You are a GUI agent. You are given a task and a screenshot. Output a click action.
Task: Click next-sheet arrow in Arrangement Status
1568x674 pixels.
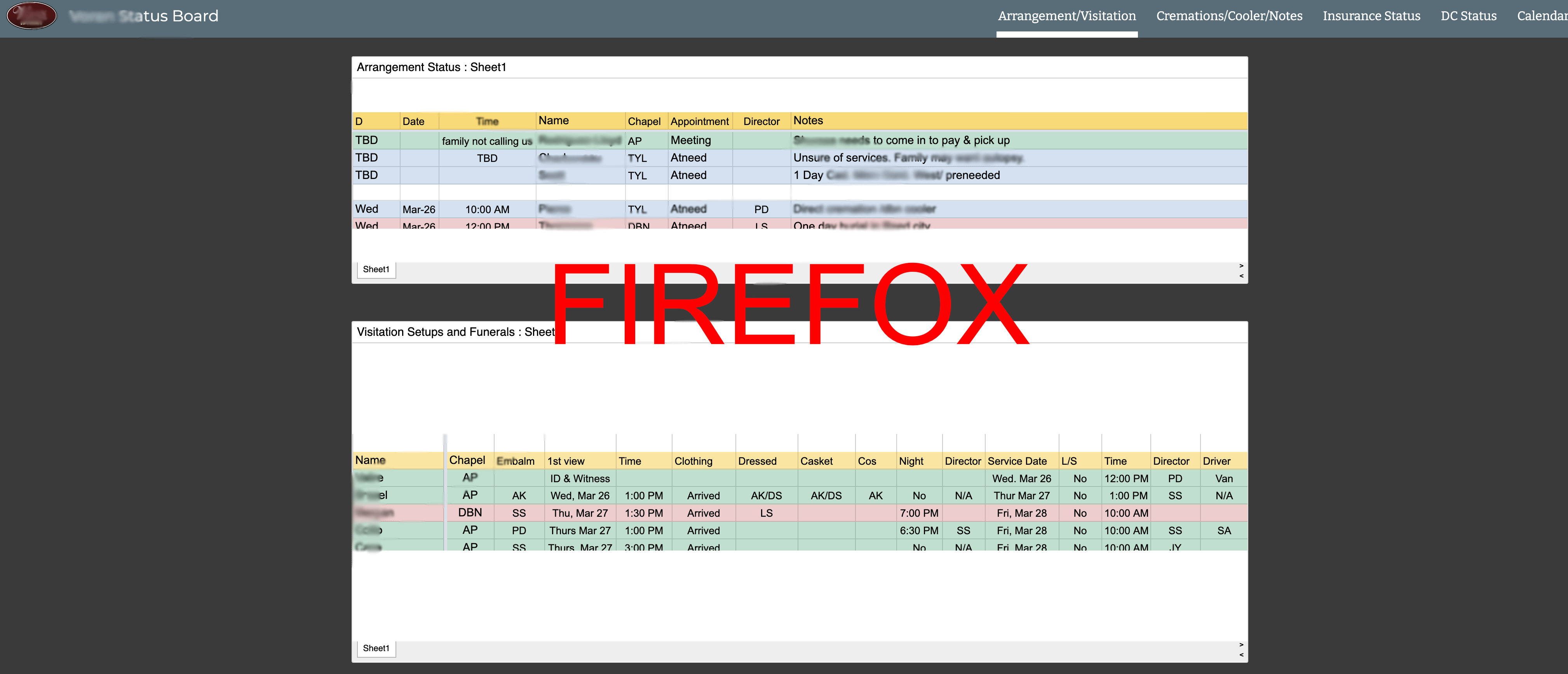1241,266
